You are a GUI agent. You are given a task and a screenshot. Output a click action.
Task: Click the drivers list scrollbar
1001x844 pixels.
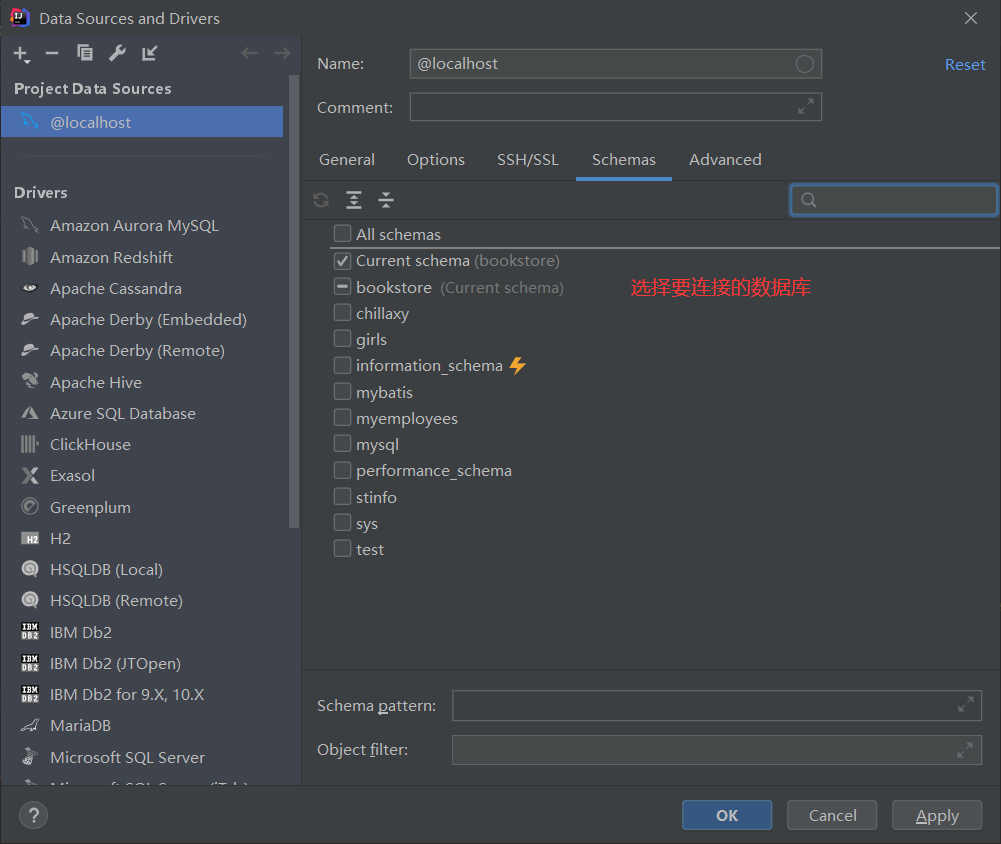point(294,301)
